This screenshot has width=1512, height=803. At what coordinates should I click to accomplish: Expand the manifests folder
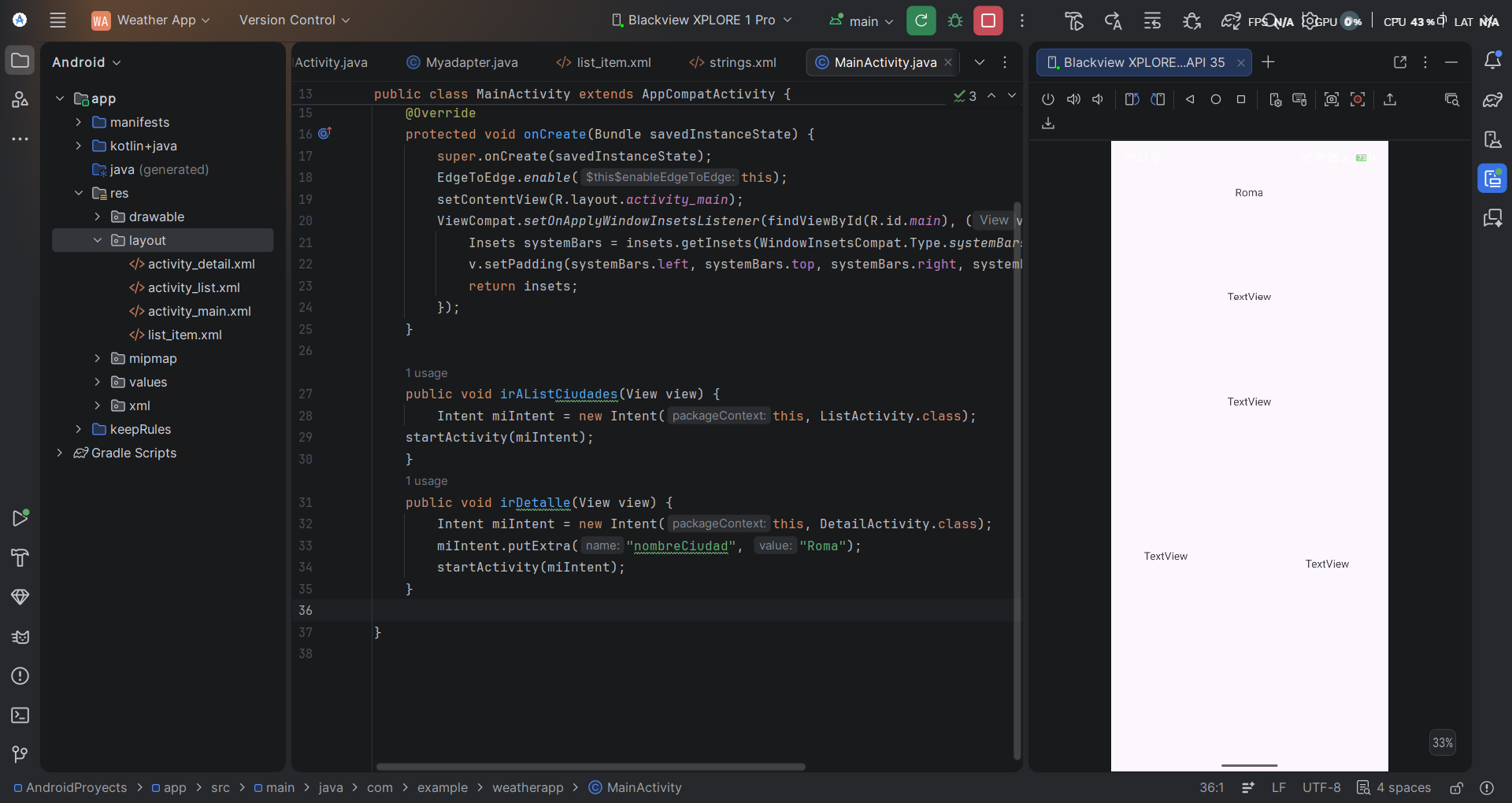(79, 122)
